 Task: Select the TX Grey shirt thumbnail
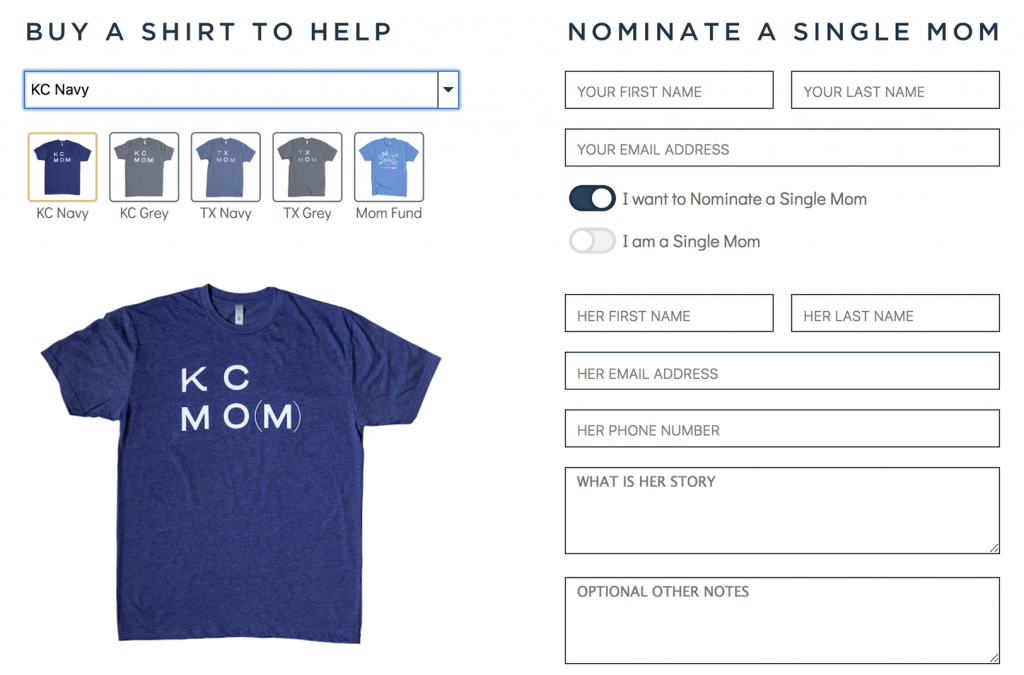click(307, 167)
